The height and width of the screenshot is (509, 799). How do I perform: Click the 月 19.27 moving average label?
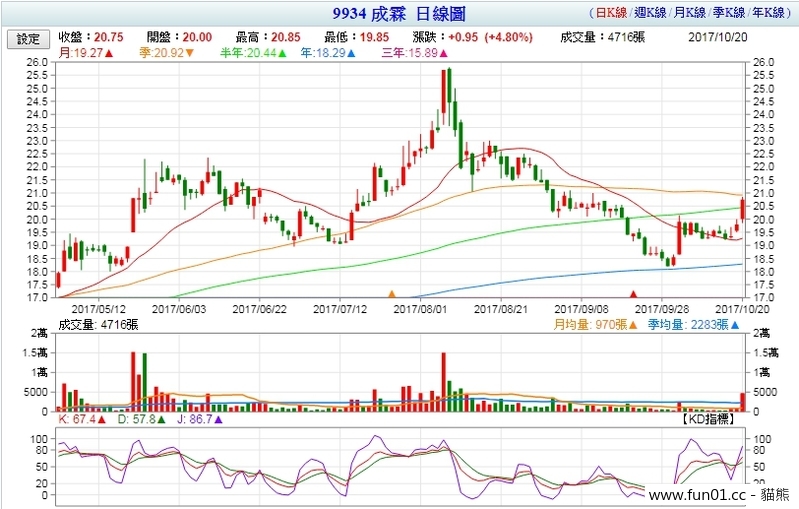86,53
